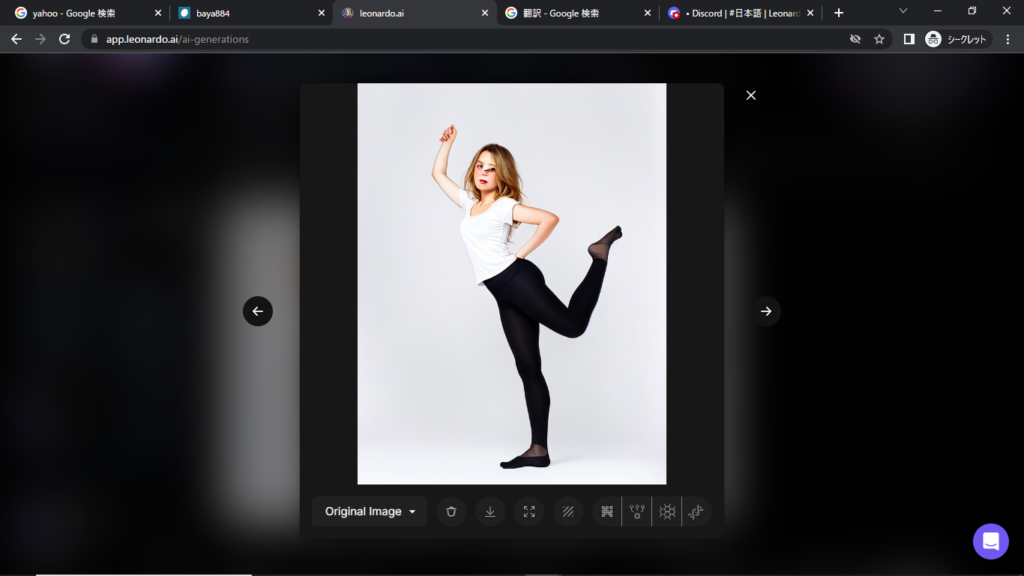Bookmark this page with the star icon
Image resolution: width=1024 pixels, height=576 pixels.
879,39
